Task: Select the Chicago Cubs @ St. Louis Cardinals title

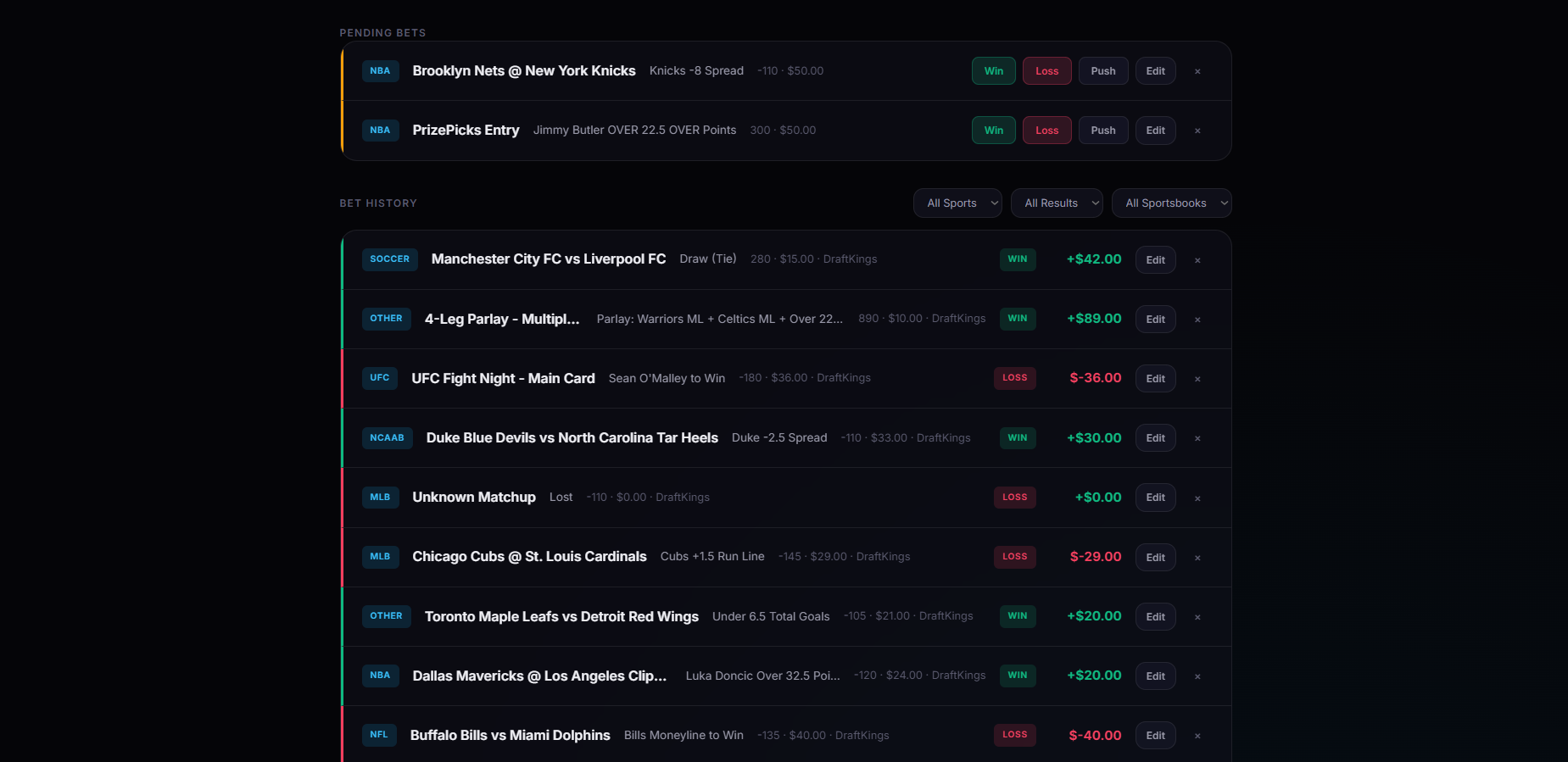Action: (x=530, y=557)
